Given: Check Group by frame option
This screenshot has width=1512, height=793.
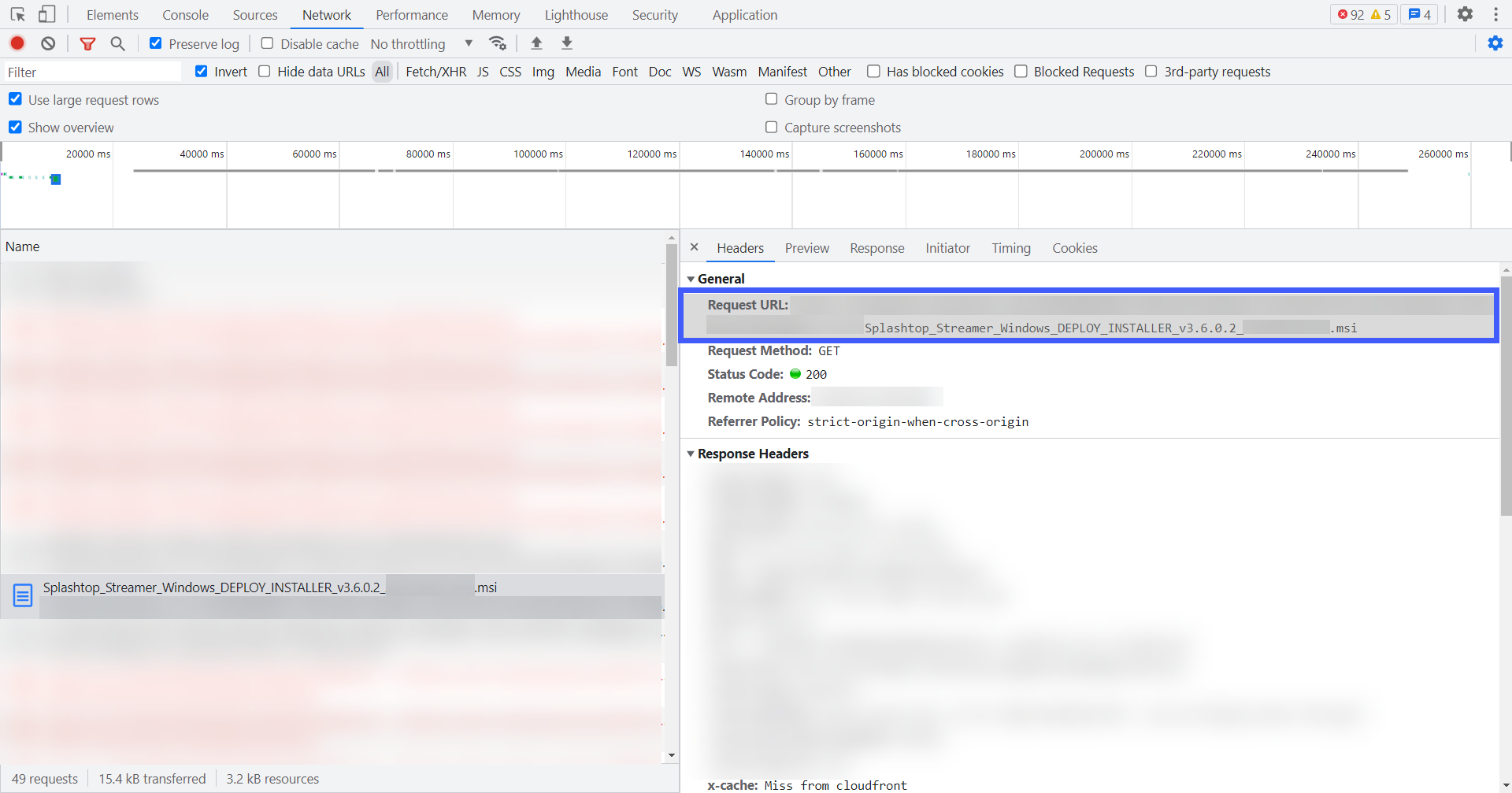Looking at the screenshot, I should (772, 99).
